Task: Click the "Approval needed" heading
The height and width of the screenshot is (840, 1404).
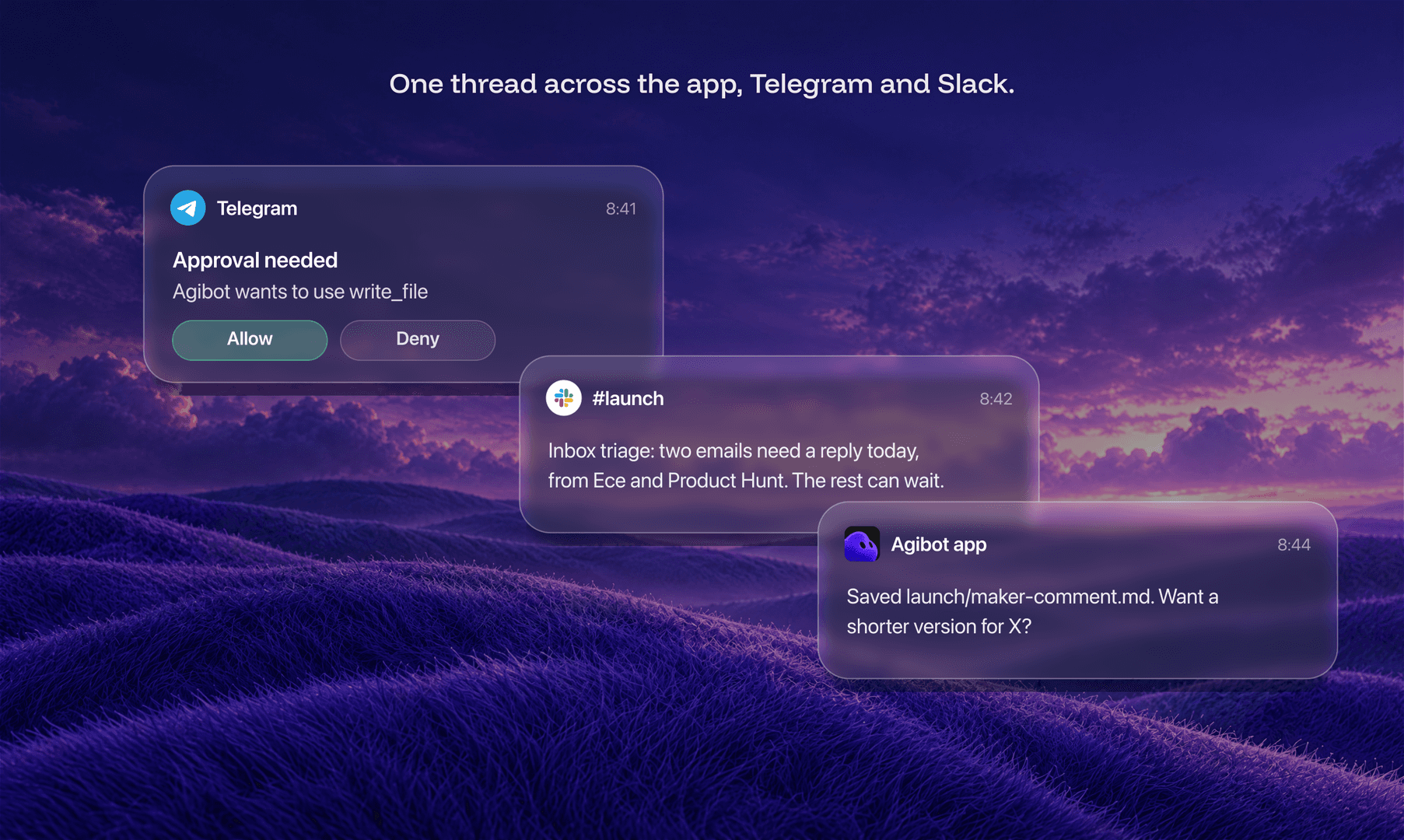Action: coord(255,260)
